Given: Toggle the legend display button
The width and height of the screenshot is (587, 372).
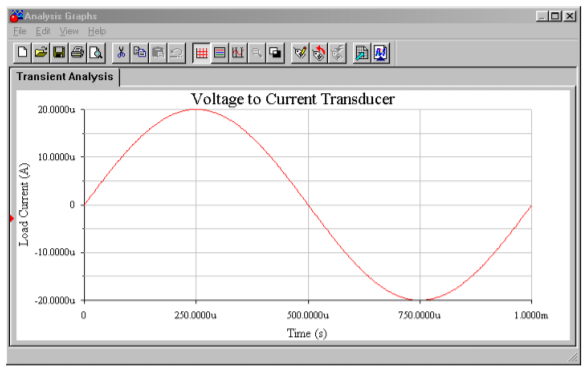Looking at the screenshot, I should point(220,52).
